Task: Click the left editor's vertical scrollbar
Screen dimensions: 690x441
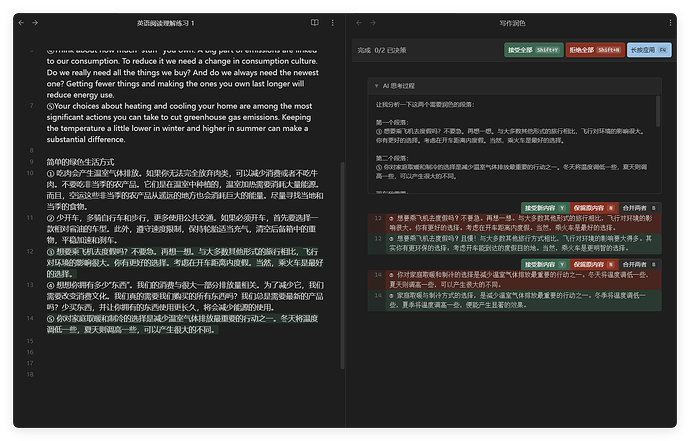Action: click(342, 265)
